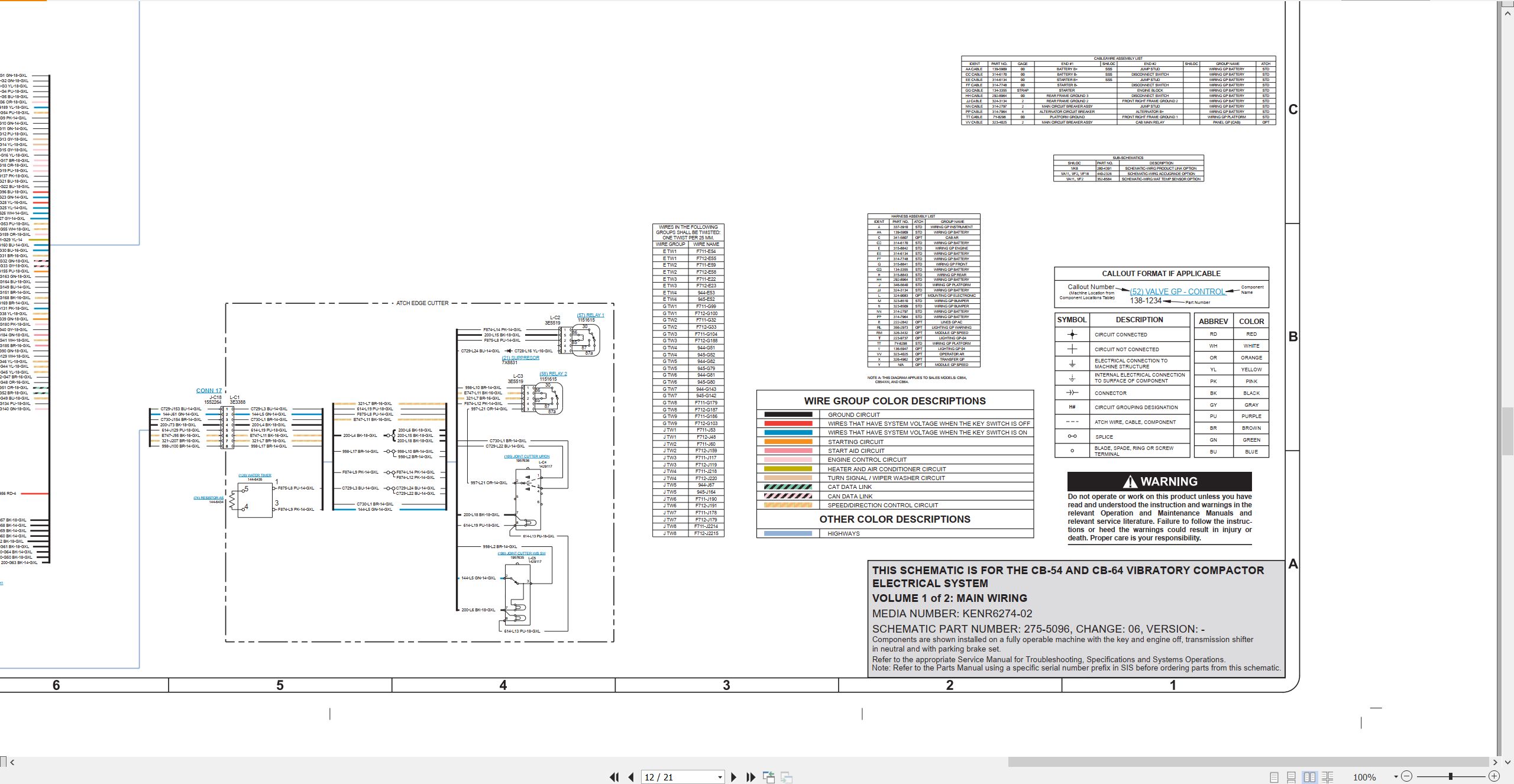Image resolution: width=1514 pixels, height=784 pixels.
Task: Click the previous view icon
Action: [769, 777]
